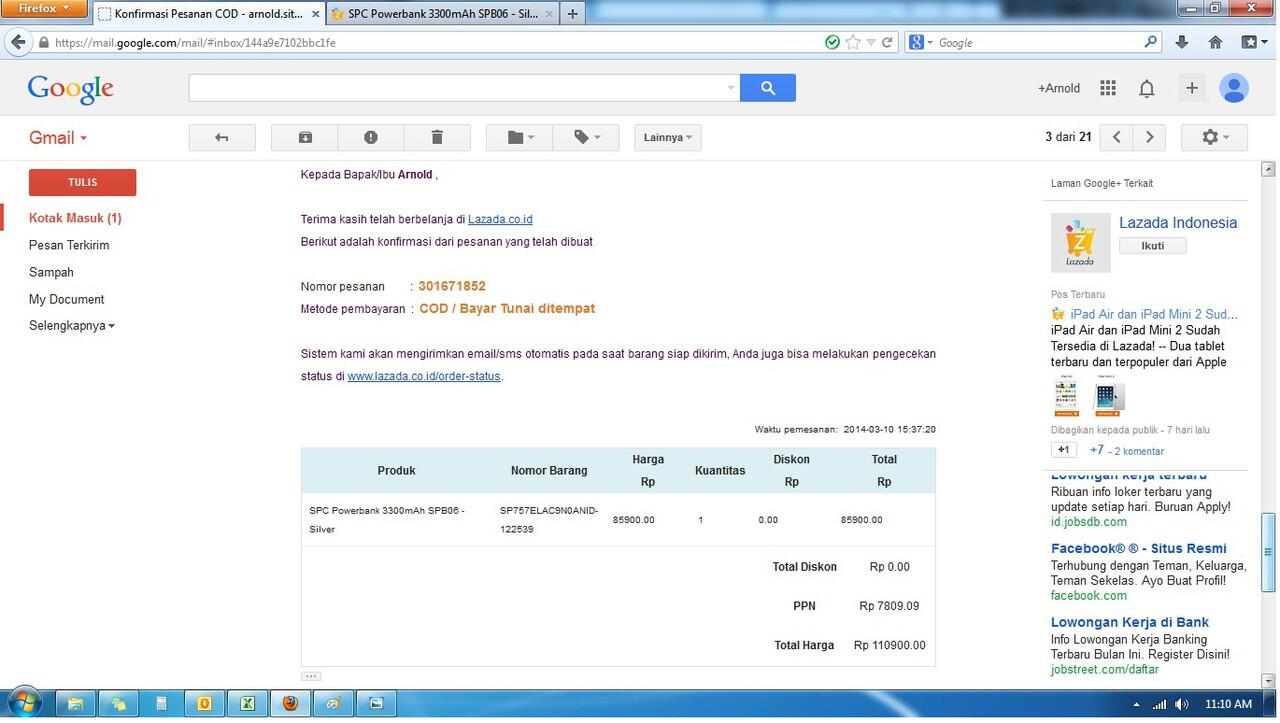Open the bookmarks menu star icon

point(1255,42)
